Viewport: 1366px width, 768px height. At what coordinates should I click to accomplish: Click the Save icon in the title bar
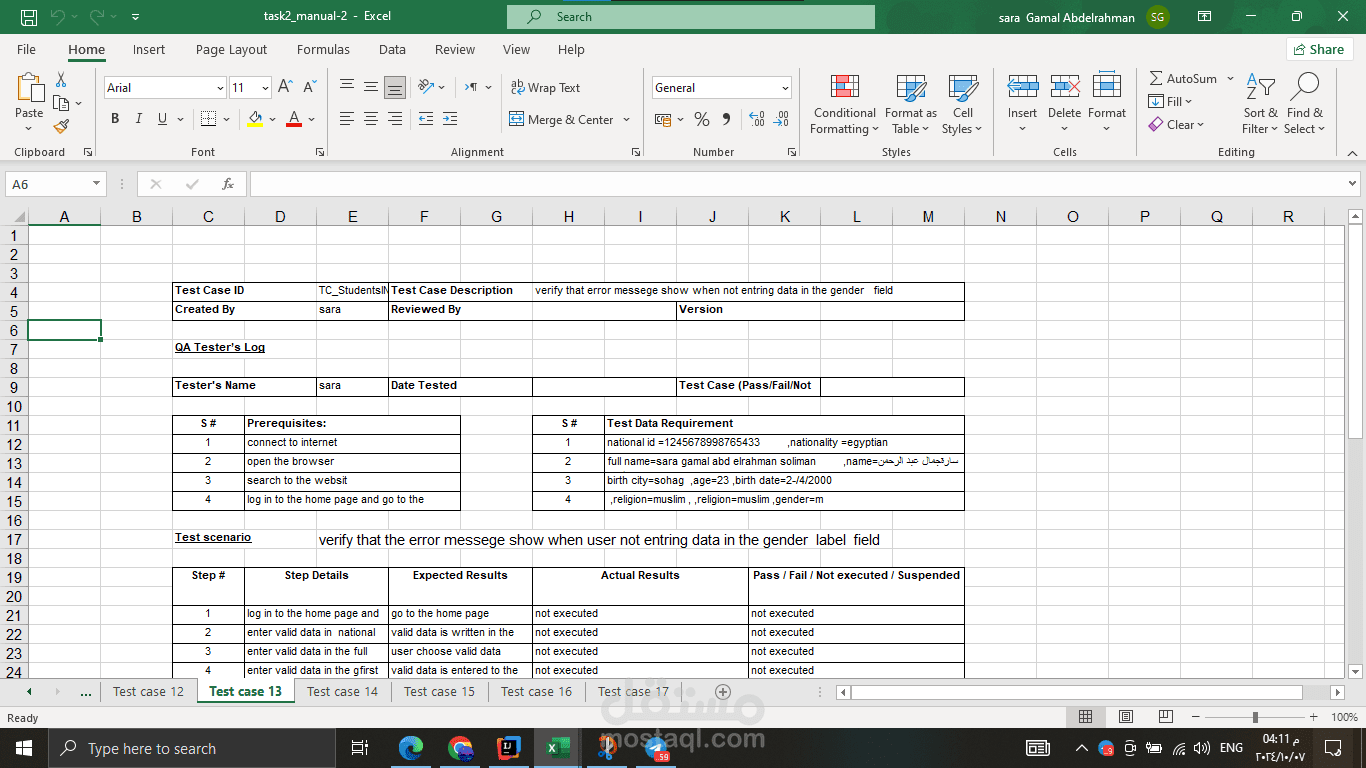(x=29, y=17)
